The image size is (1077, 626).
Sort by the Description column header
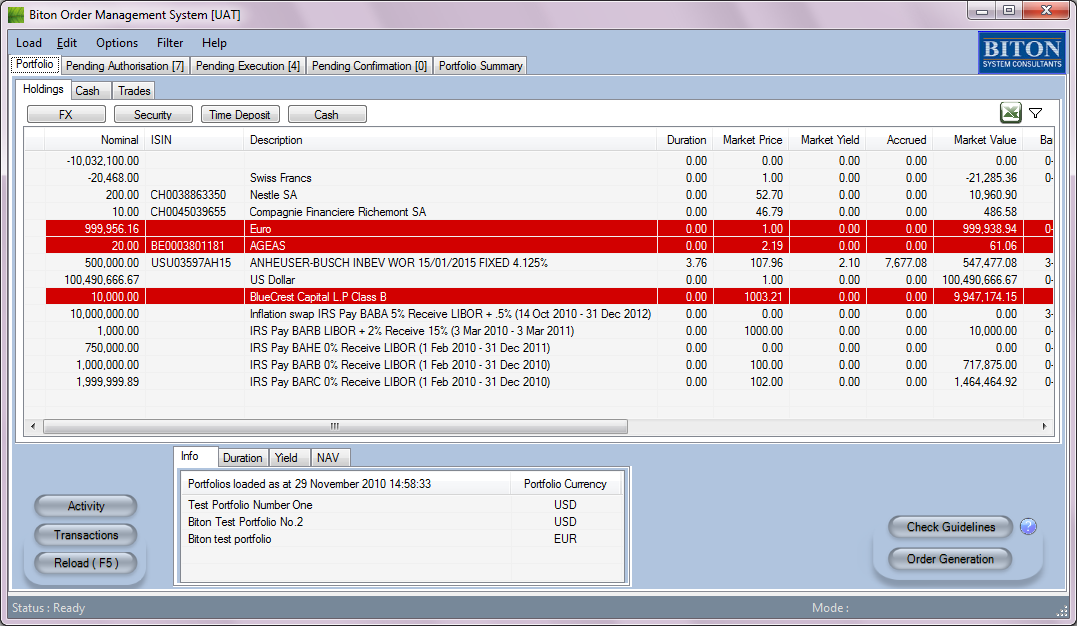[450, 140]
